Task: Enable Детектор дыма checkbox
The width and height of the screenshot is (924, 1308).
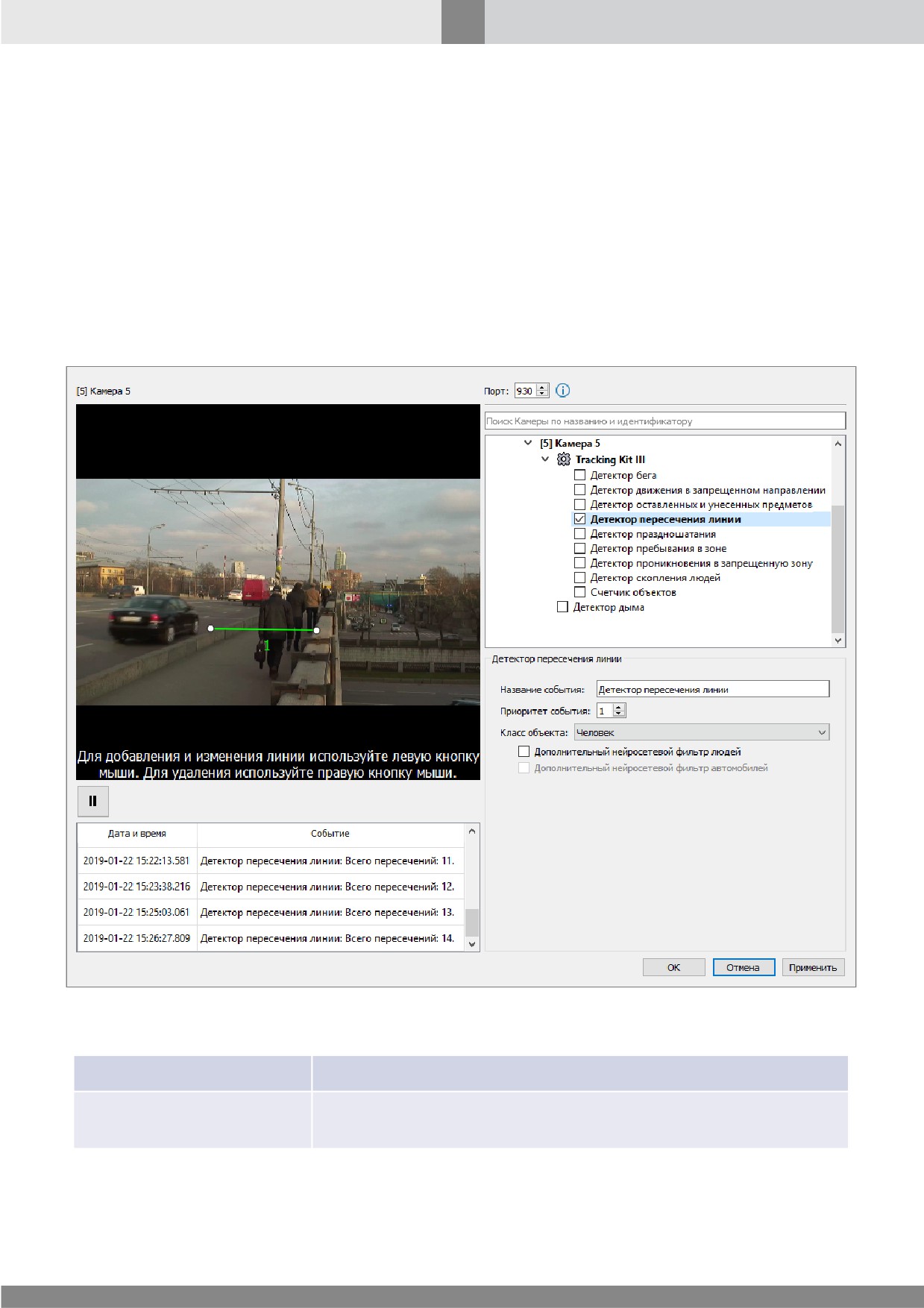Action: pyautogui.click(x=562, y=607)
